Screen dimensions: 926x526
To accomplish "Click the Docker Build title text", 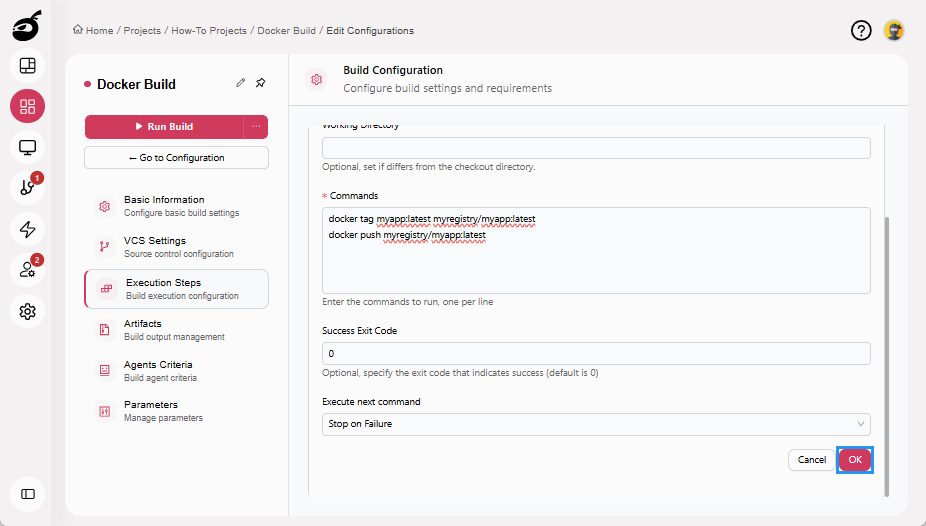I will (x=136, y=84).
